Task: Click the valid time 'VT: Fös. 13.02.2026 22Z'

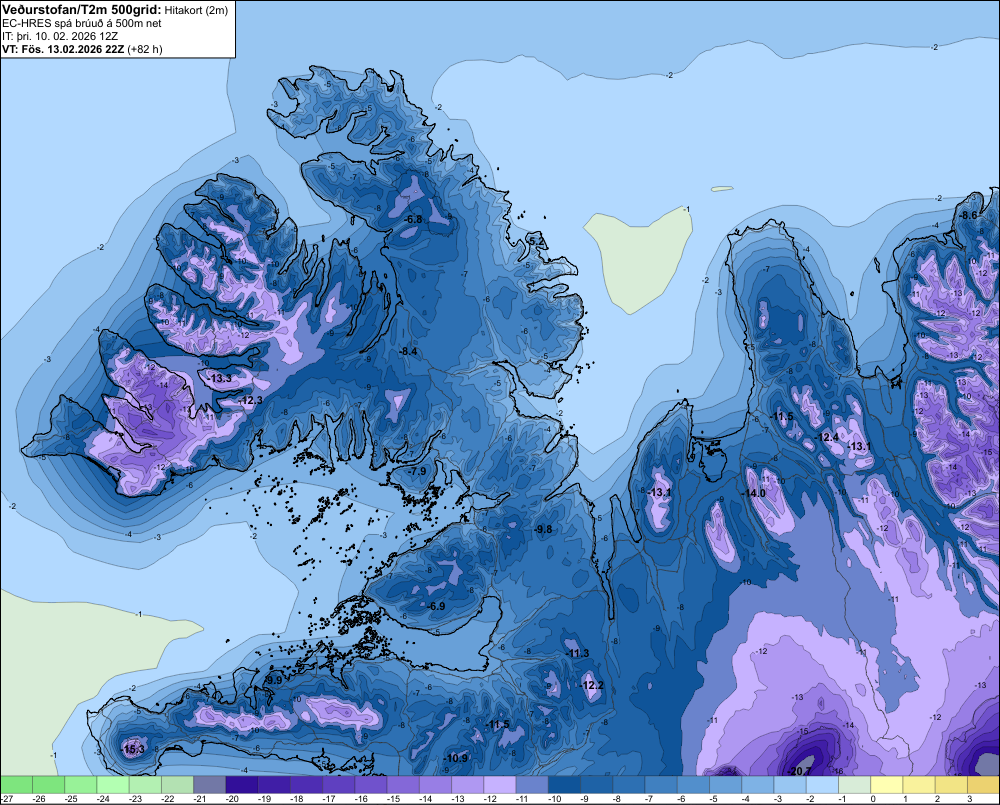Action: [63, 49]
